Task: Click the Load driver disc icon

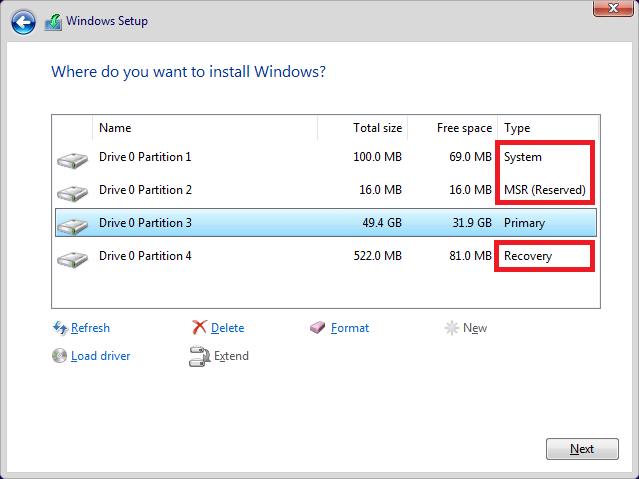Action: coord(59,355)
